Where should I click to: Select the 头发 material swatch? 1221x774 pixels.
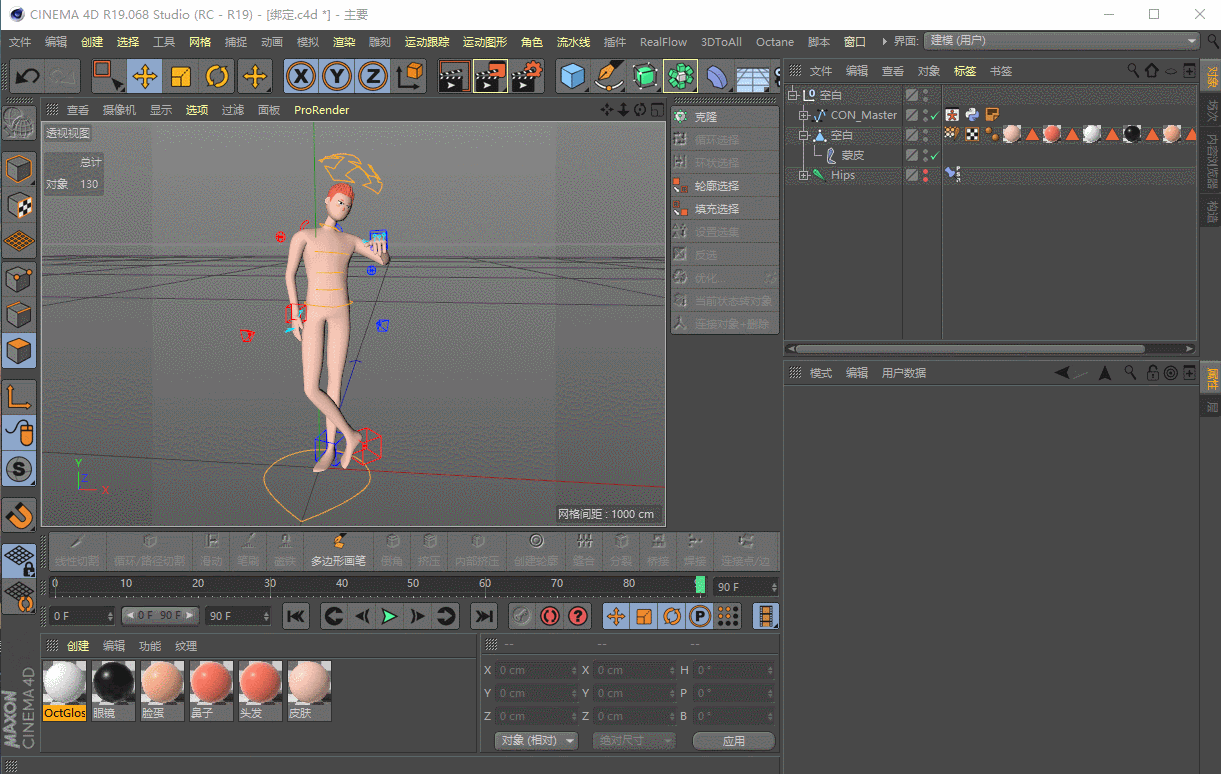[x=260, y=691]
